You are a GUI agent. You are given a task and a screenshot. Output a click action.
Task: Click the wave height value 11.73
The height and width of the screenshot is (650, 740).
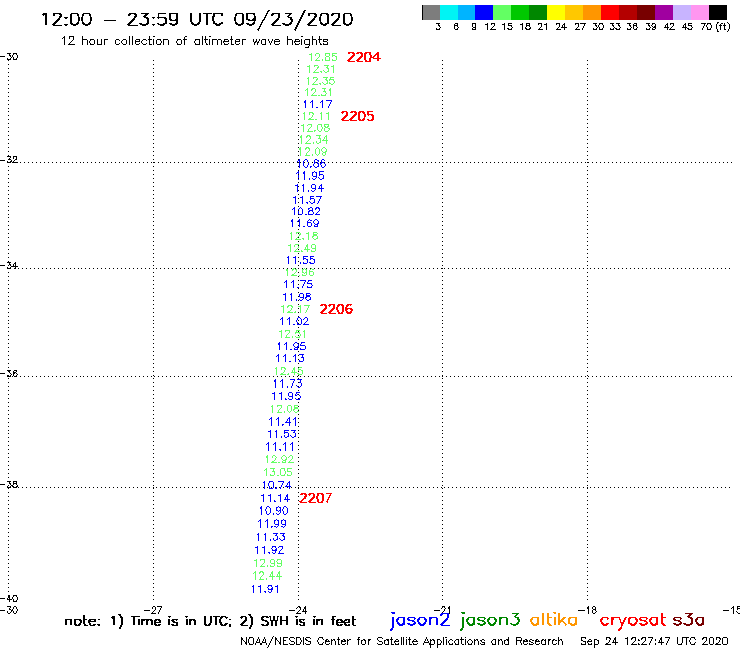[287, 384]
